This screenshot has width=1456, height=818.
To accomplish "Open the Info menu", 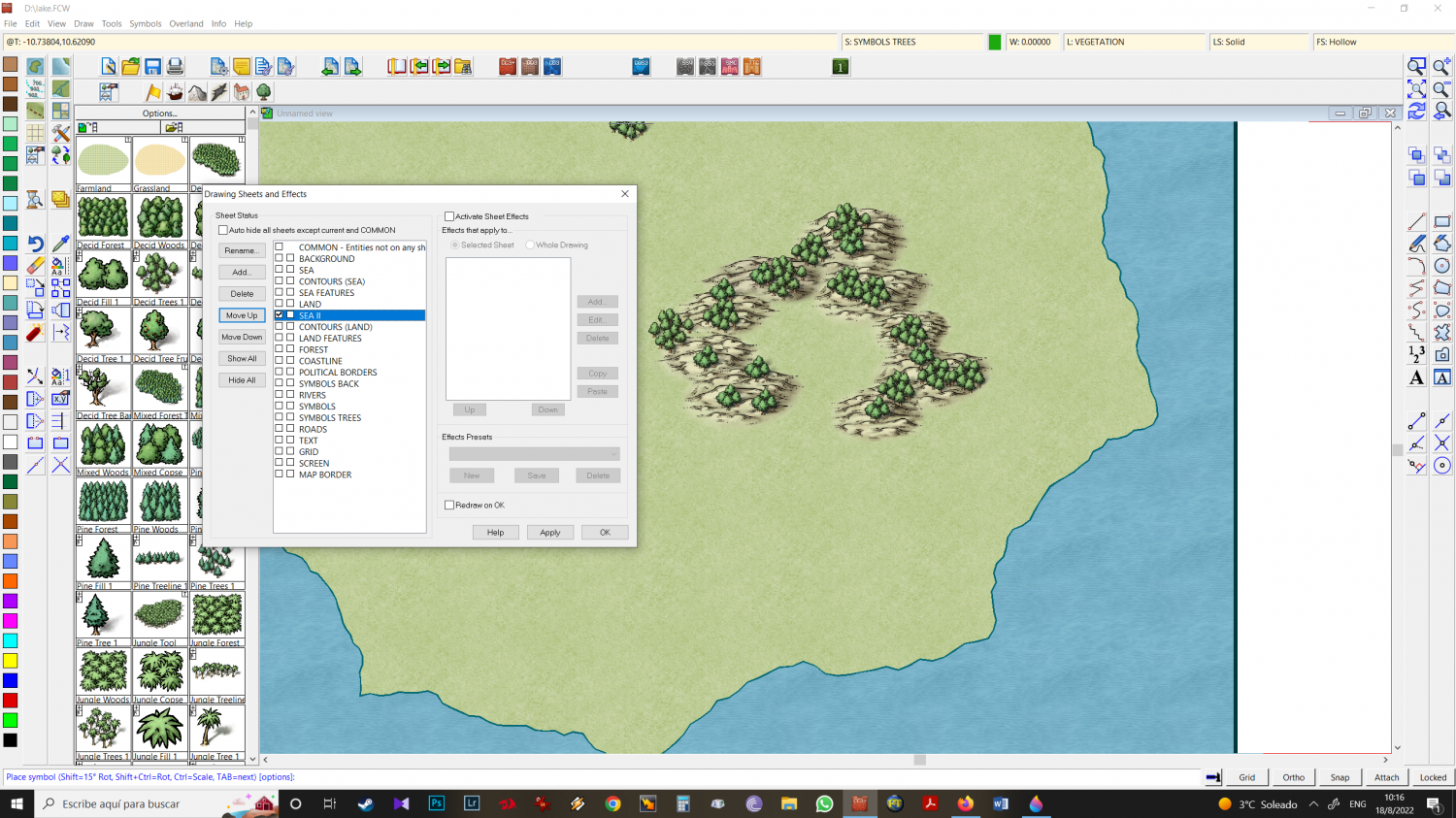I will (x=218, y=23).
